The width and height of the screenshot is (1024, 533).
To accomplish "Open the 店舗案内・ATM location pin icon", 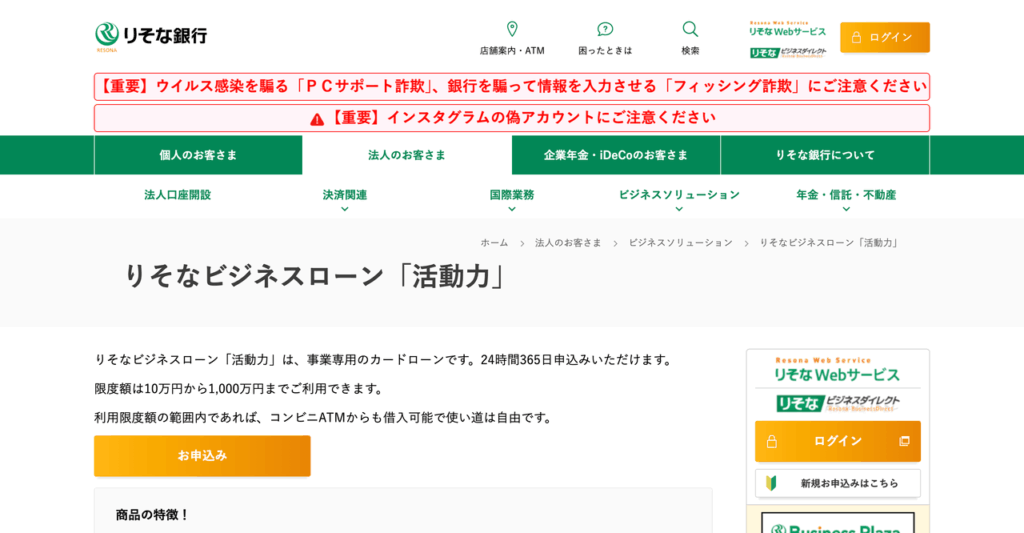I will [x=512, y=29].
